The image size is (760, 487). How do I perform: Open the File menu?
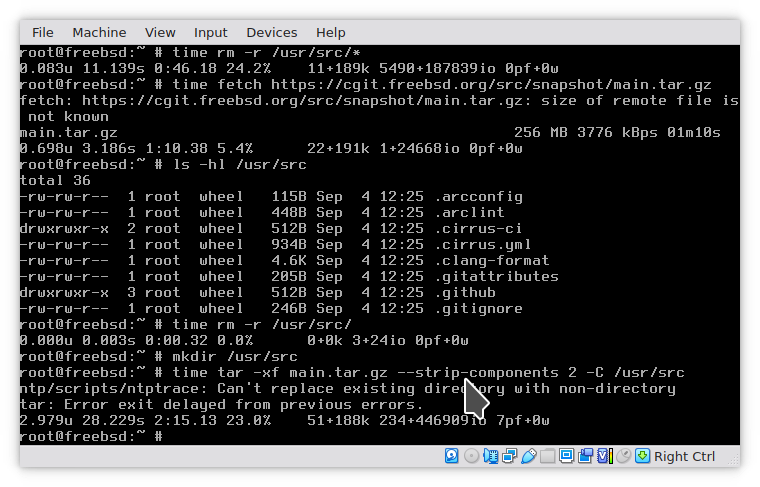click(x=43, y=33)
